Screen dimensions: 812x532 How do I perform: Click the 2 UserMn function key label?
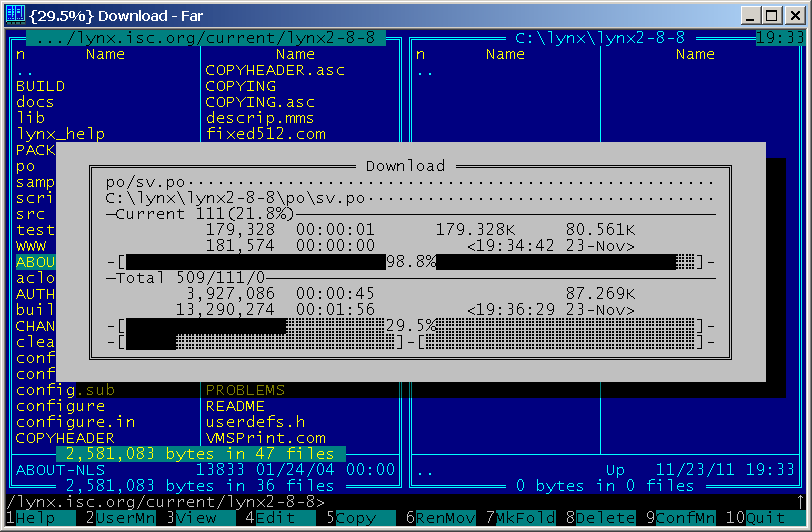tap(121, 517)
